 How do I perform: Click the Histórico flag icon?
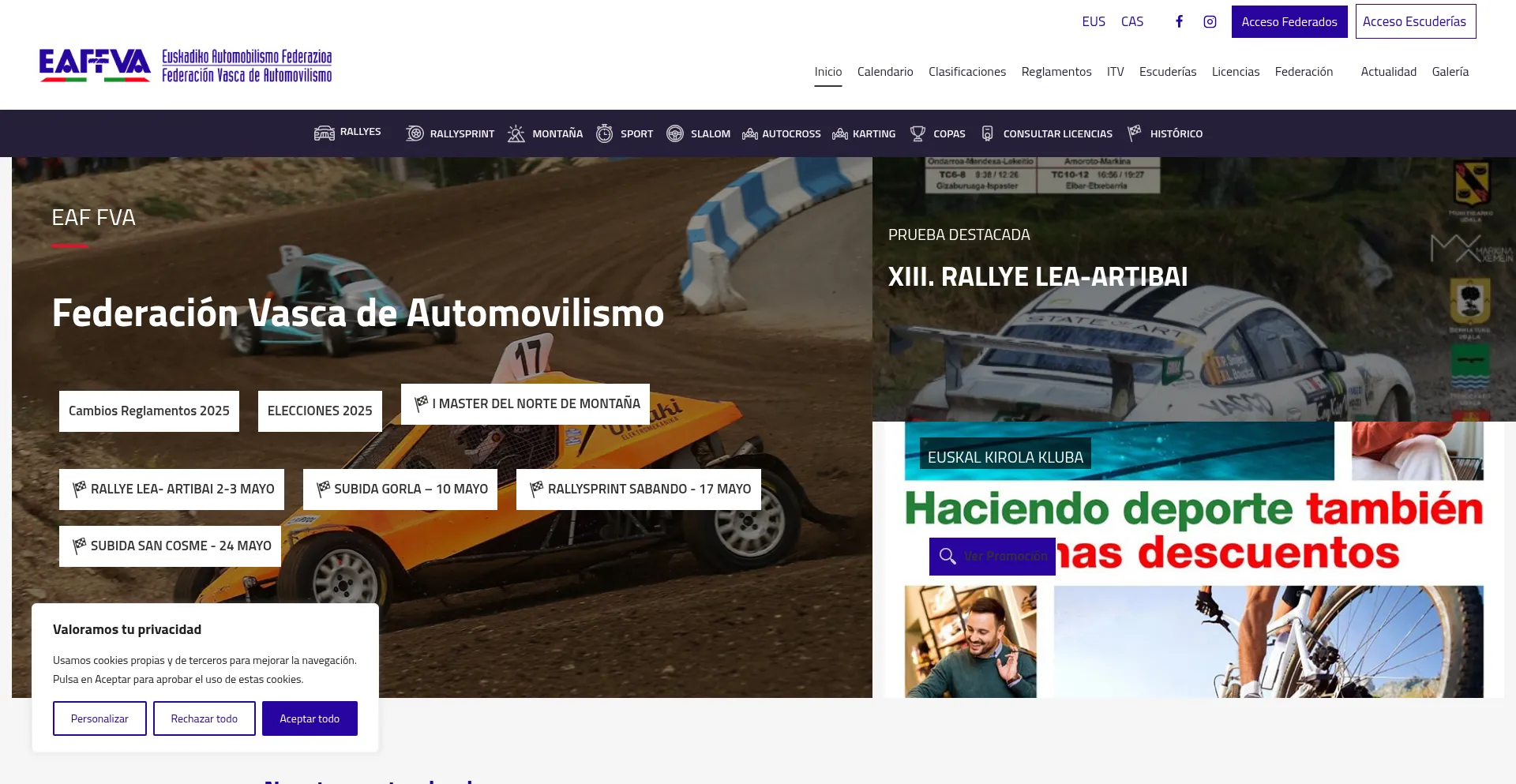point(1135,133)
